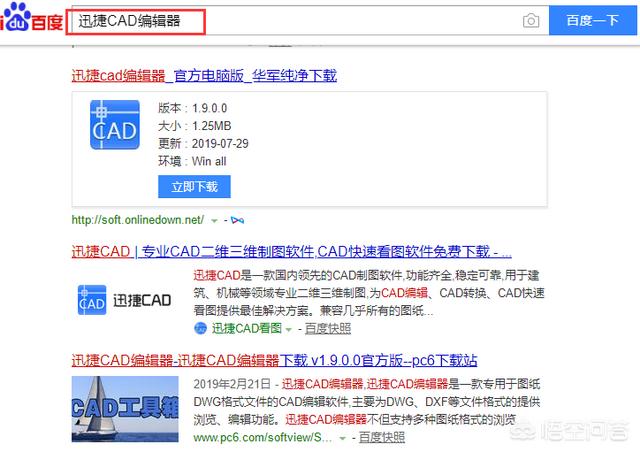Open the camera image search icon
Image resolution: width=640 pixels, height=452 pixels.
pos(531,21)
